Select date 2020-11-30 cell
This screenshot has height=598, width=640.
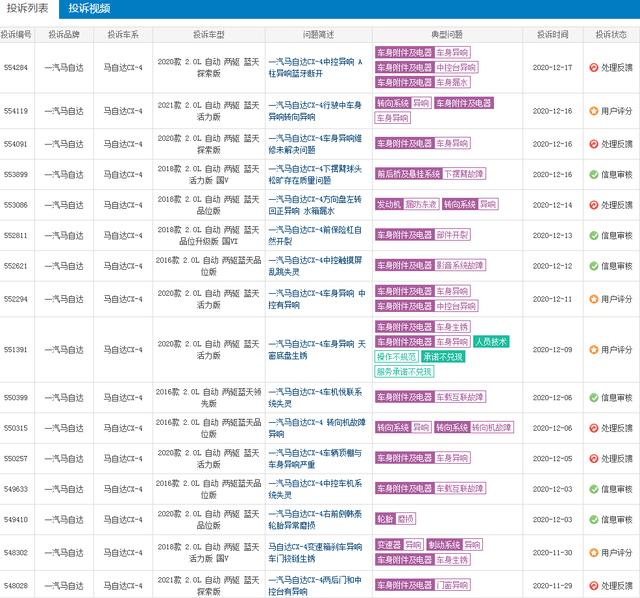click(x=552, y=552)
